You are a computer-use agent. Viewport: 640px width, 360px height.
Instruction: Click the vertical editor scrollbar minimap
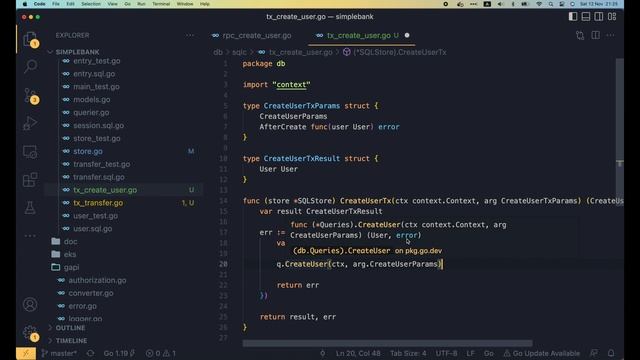pyautogui.click(x=620, y=133)
